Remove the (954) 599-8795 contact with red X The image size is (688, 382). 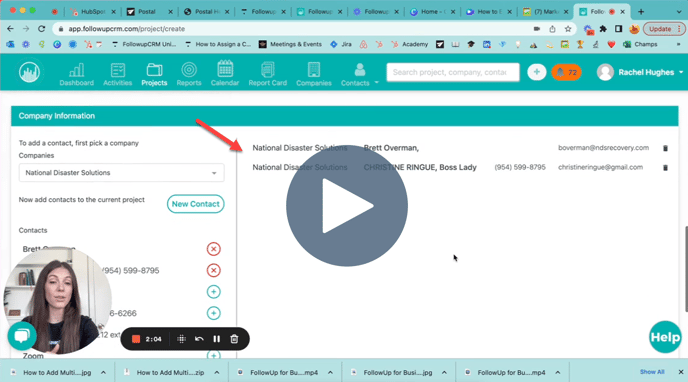pyautogui.click(x=213, y=270)
